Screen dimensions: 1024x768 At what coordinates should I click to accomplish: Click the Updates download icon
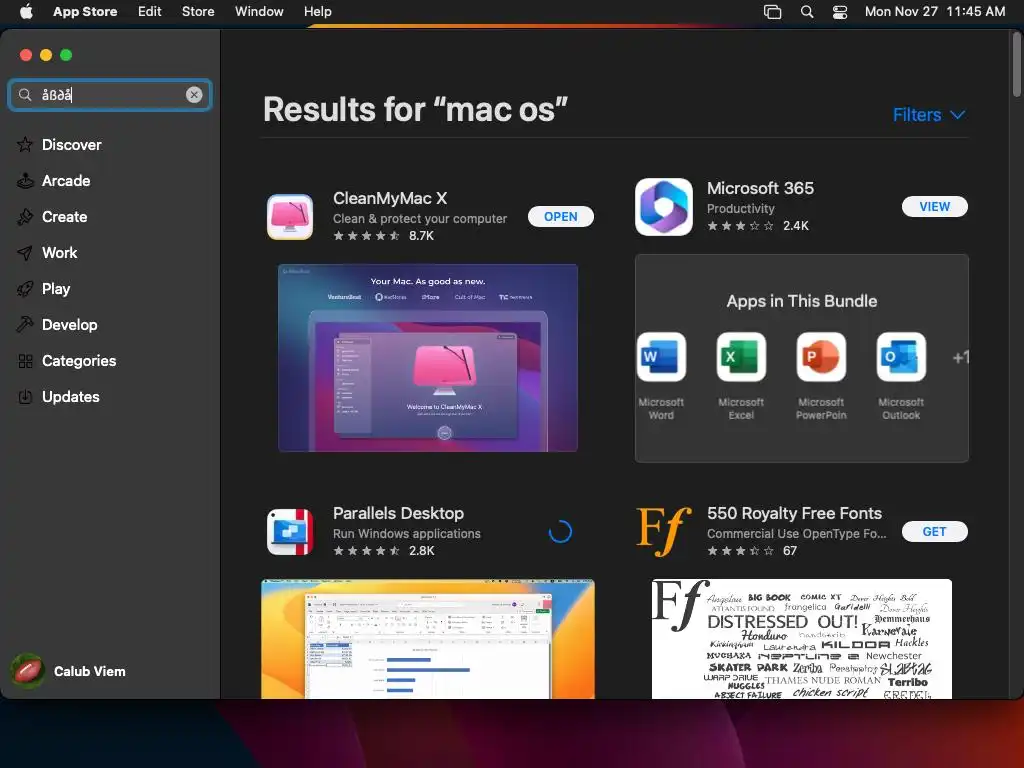pyautogui.click(x=25, y=396)
